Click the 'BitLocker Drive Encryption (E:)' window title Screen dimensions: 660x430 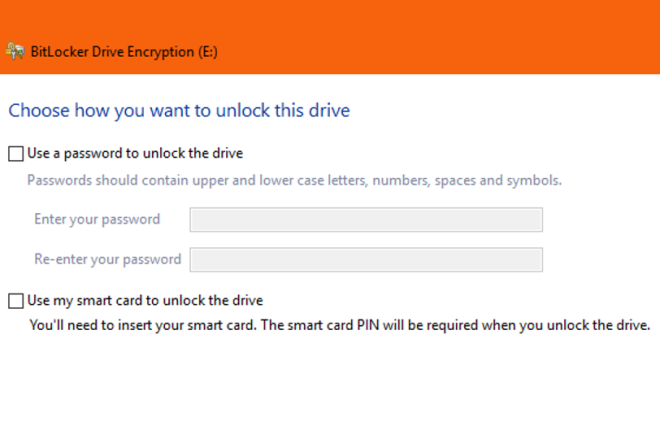coord(124,52)
